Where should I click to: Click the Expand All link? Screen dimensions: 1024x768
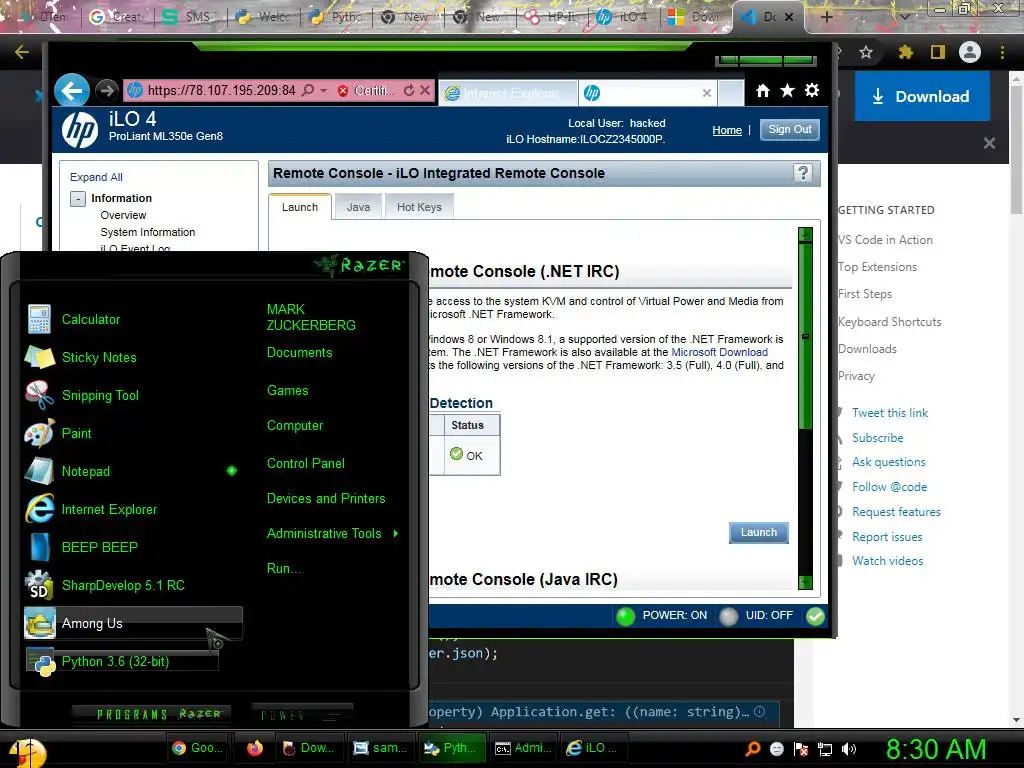tap(96, 177)
